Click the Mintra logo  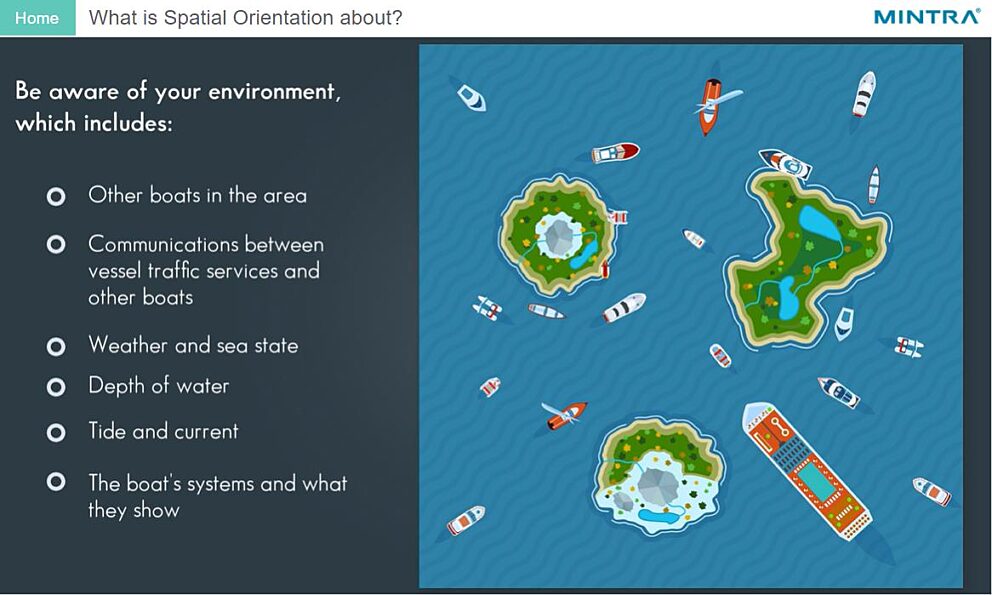[x=927, y=17]
